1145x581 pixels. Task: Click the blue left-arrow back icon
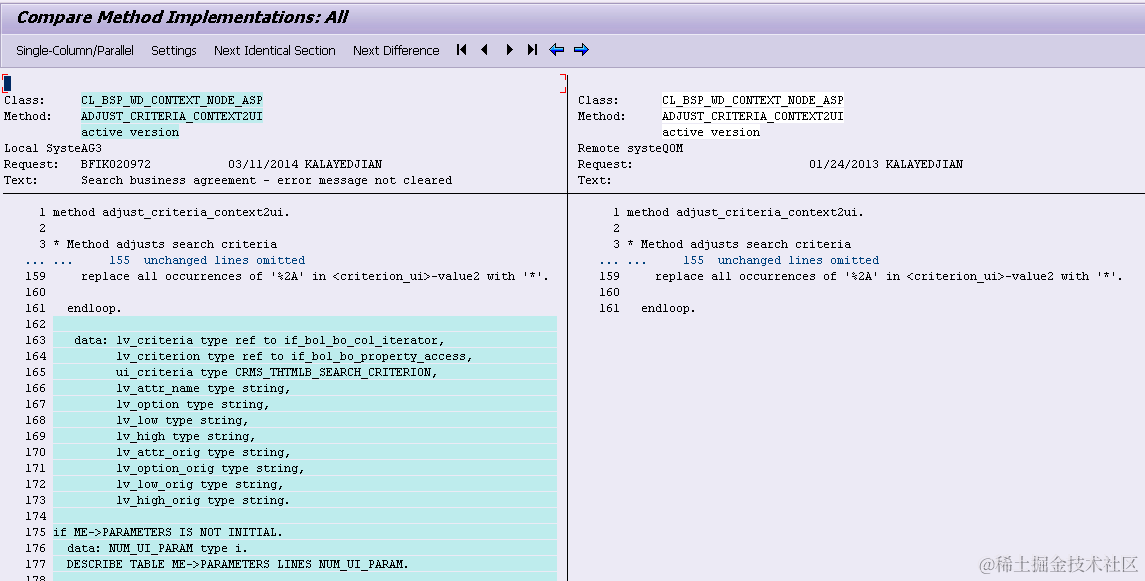pyautogui.click(x=558, y=50)
